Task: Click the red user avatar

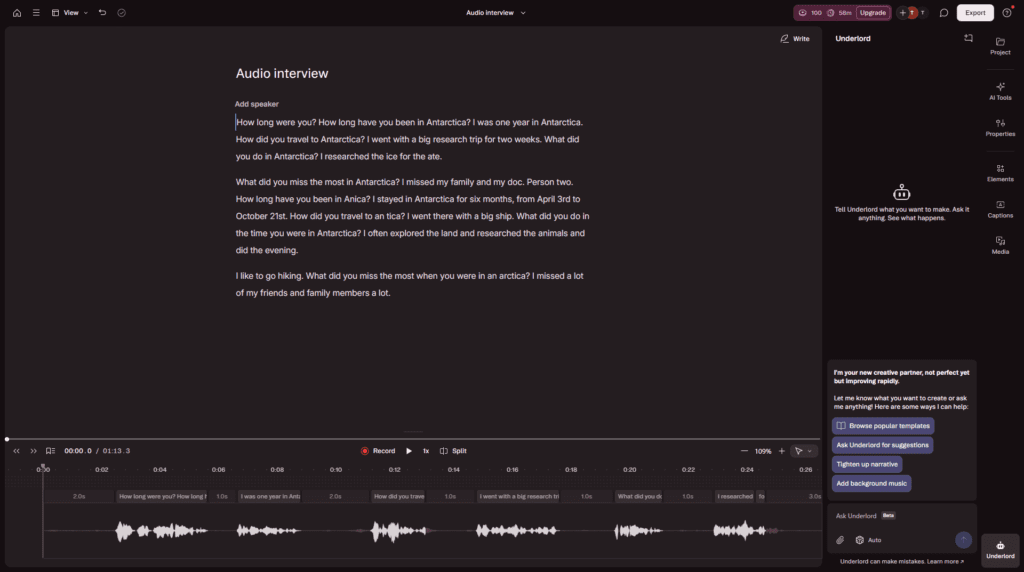Action: click(x=912, y=12)
